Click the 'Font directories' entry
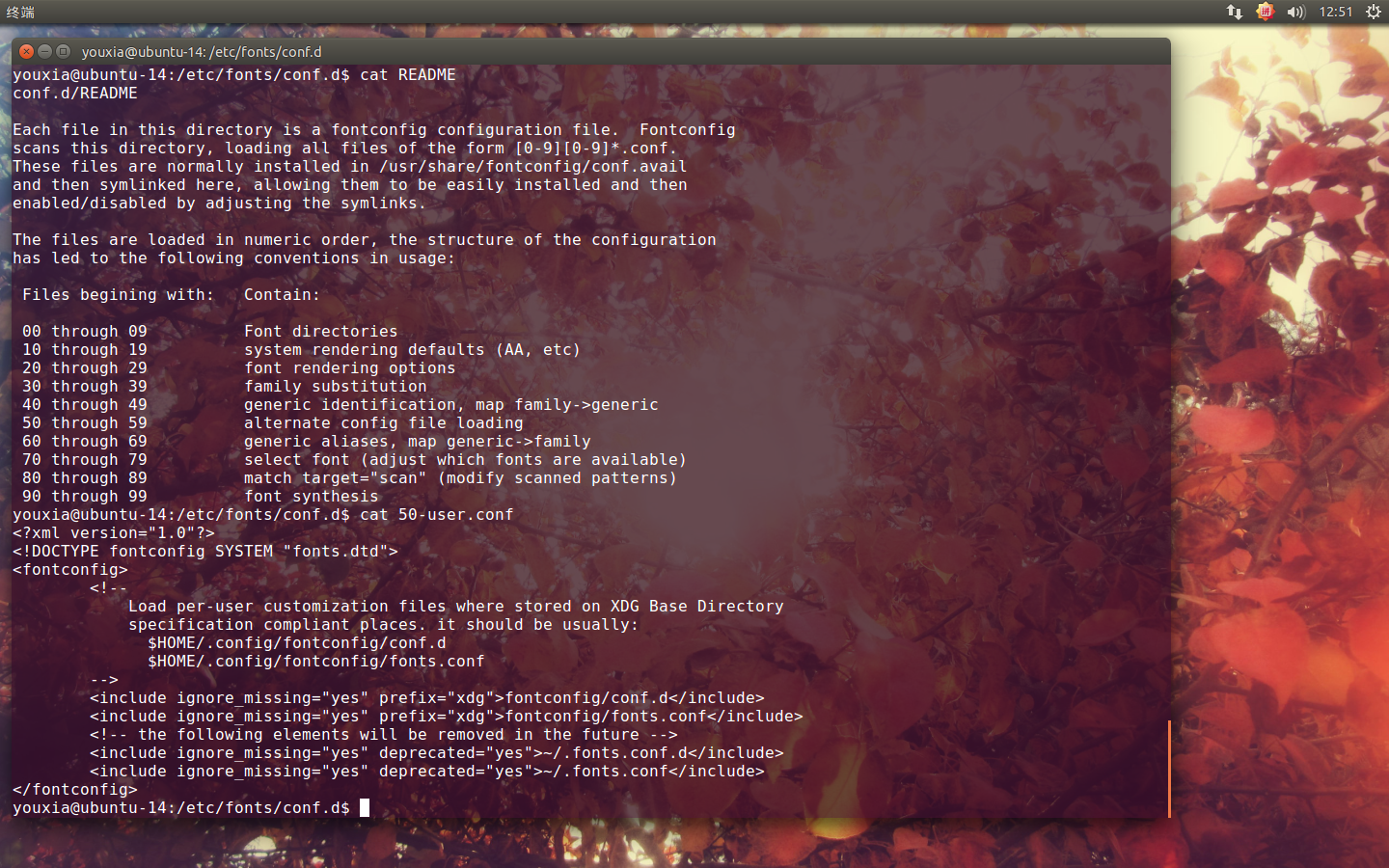1389x868 pixels. (x=321, y=331)
